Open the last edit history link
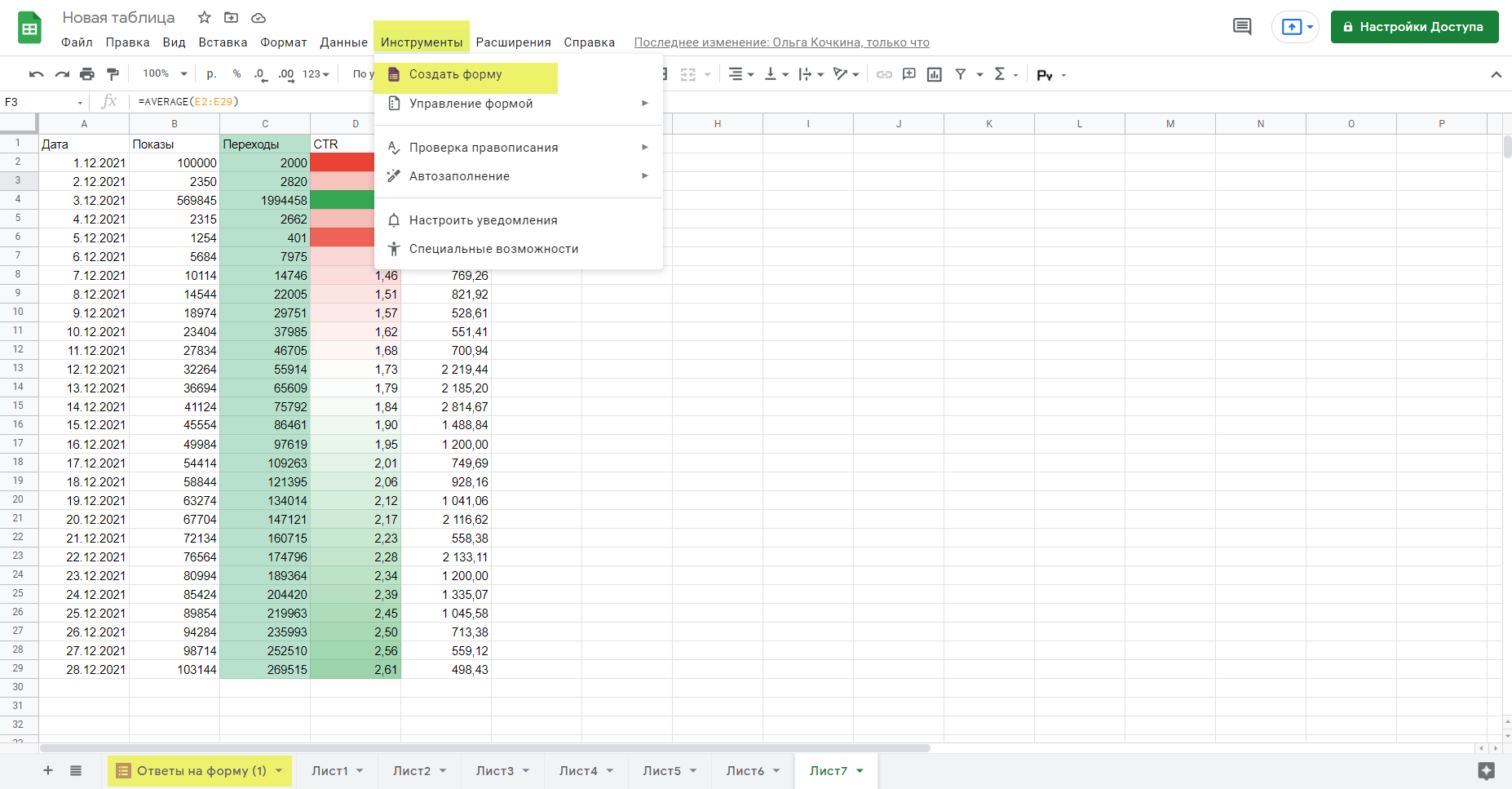The height and width of the screenshot is (789, 1512). pyautogui.click(x=781, y=42)
